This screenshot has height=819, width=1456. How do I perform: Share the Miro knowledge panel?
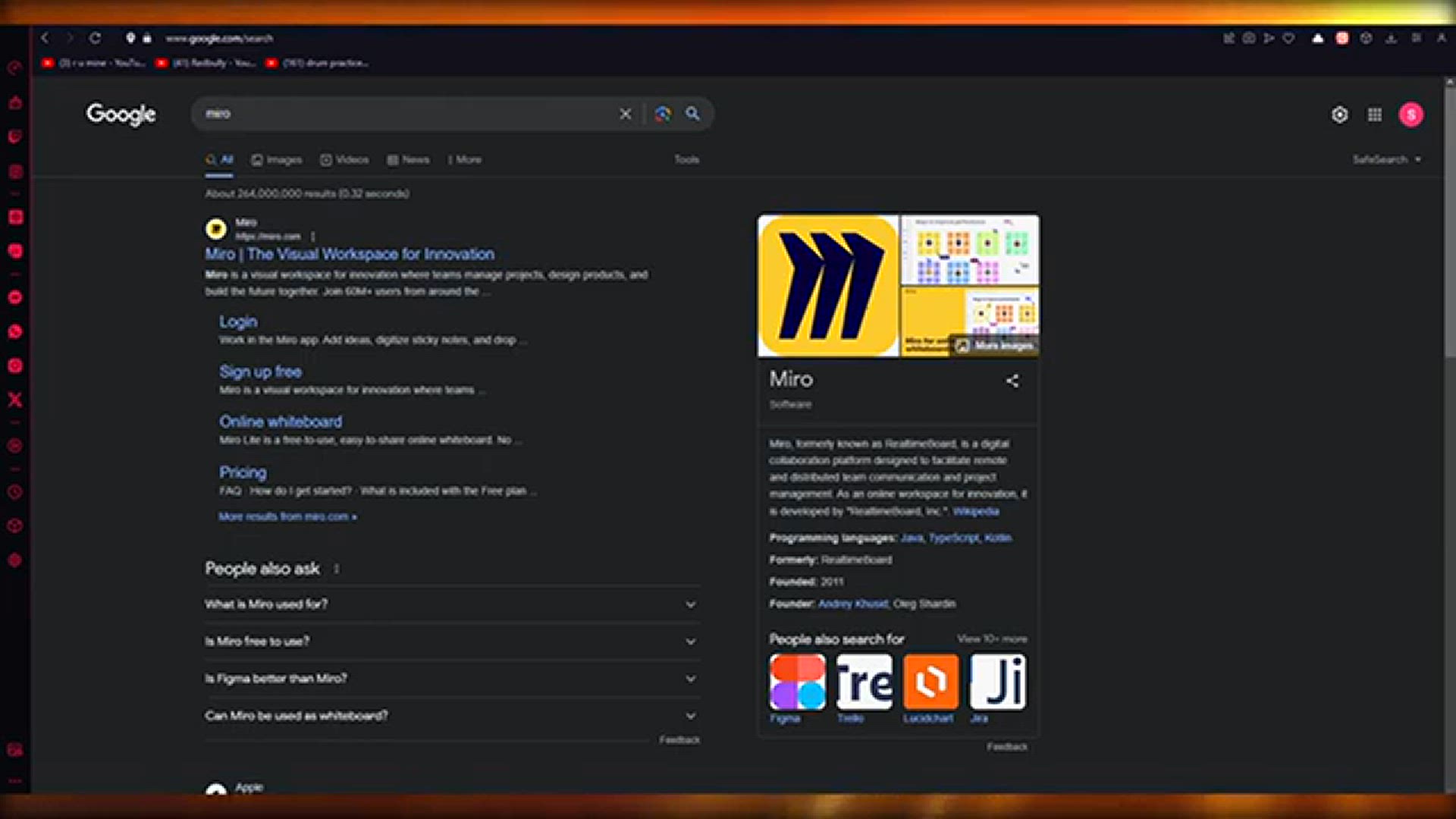pos(1012,381)
